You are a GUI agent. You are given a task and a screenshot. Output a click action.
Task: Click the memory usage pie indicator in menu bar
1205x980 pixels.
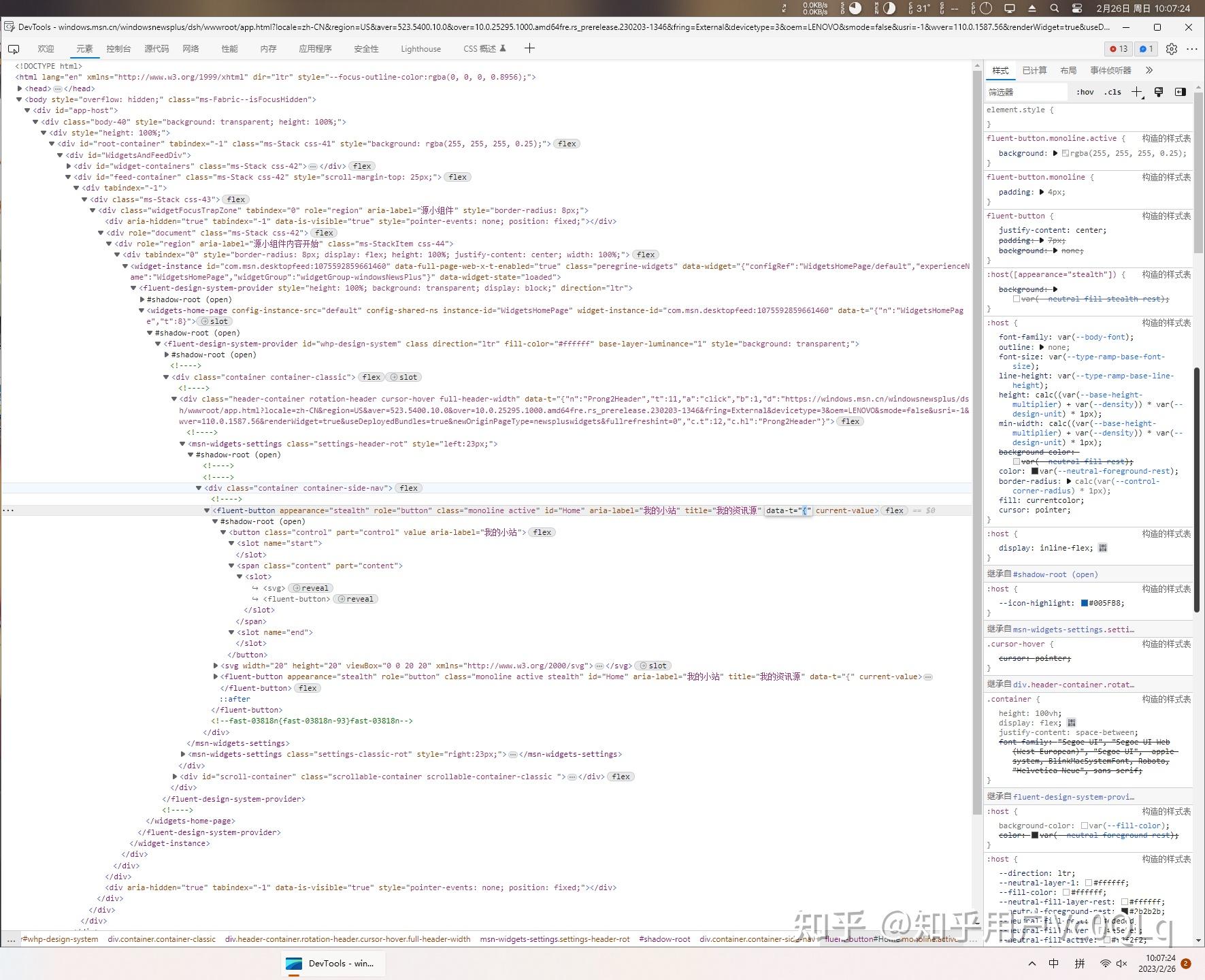(x=889, y=8)
